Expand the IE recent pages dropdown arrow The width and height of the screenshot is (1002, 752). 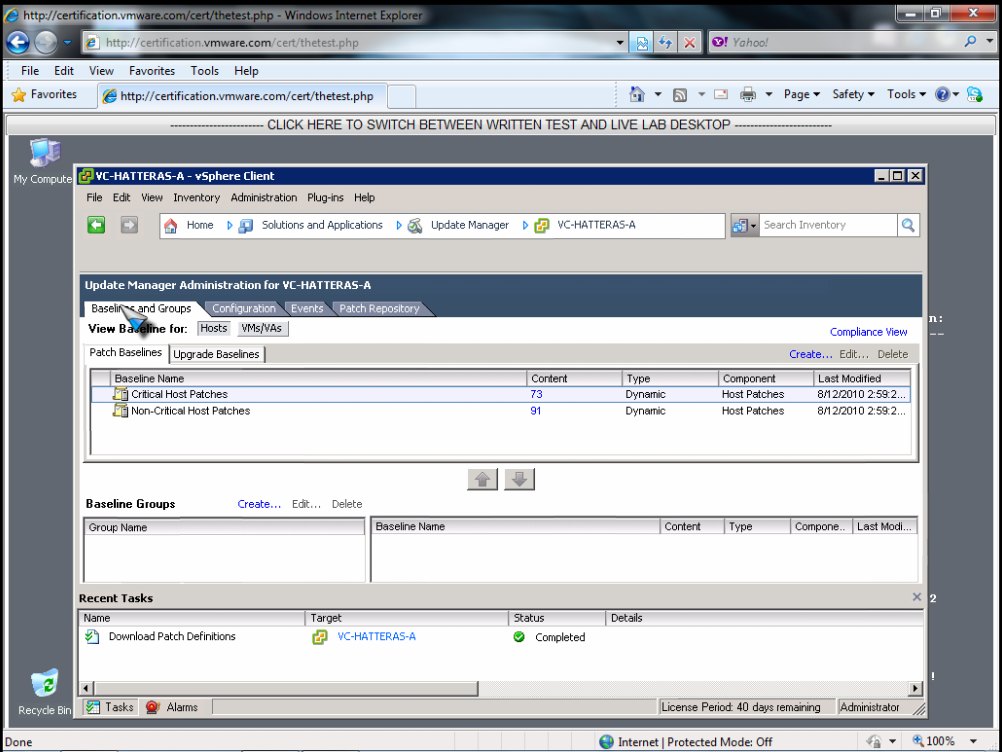pyautogui.click(x=67, y=43)
